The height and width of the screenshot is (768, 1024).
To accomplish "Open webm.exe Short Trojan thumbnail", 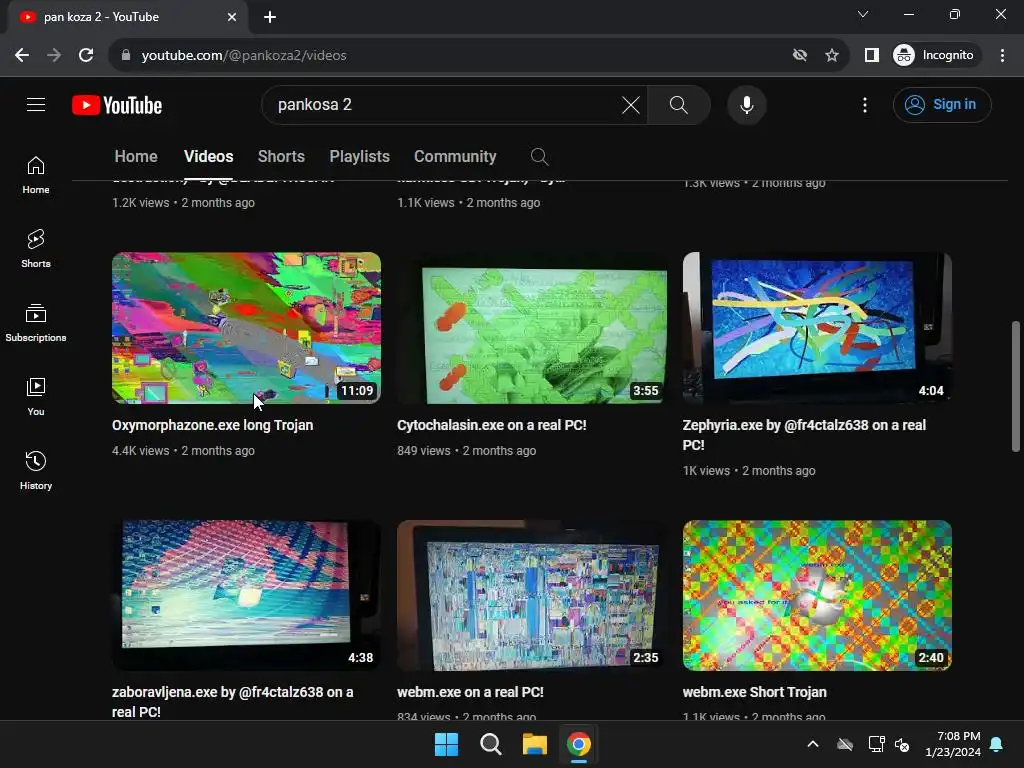I will (817, 595).
